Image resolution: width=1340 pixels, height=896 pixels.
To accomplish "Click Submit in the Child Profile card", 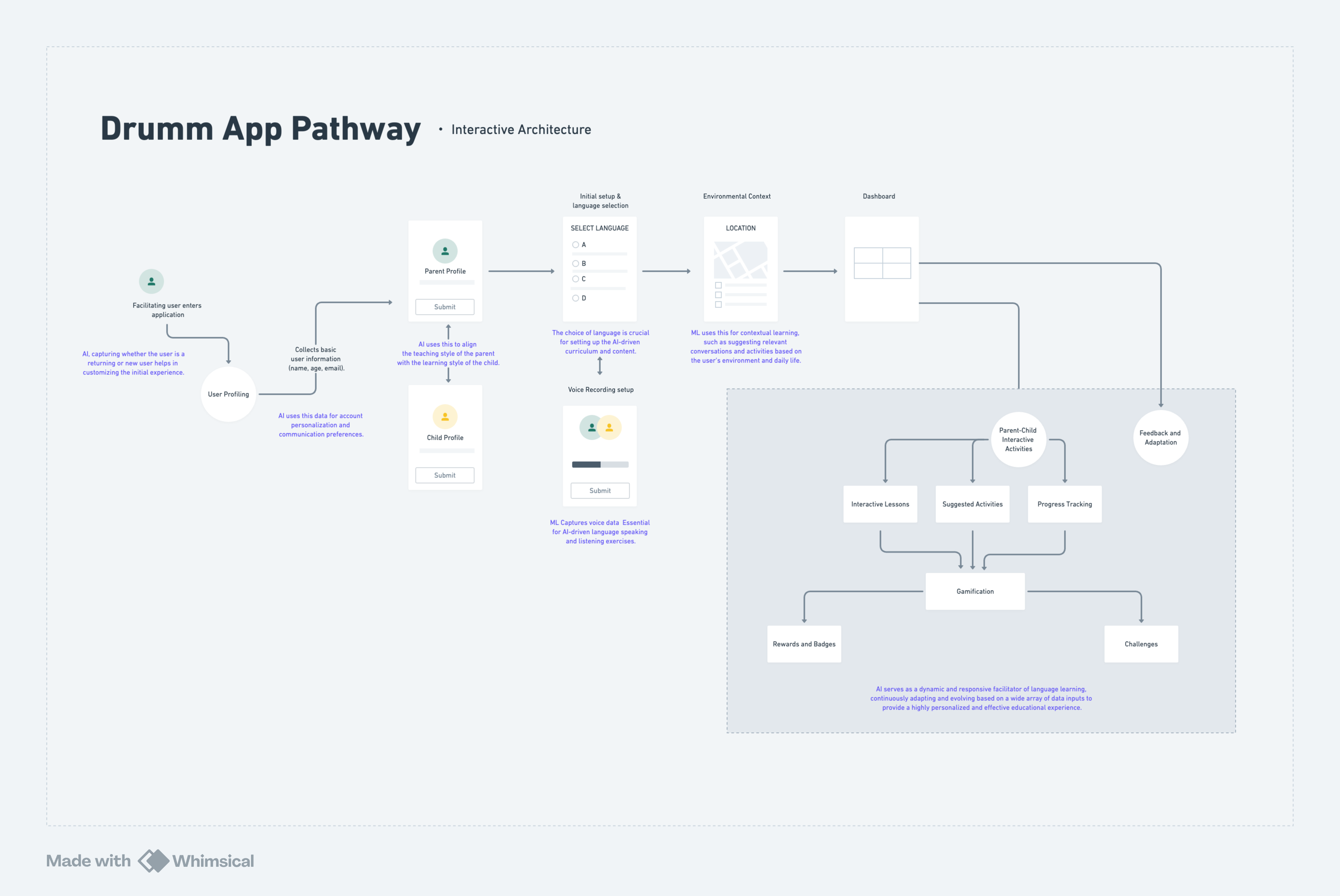I will pos(445,475).
